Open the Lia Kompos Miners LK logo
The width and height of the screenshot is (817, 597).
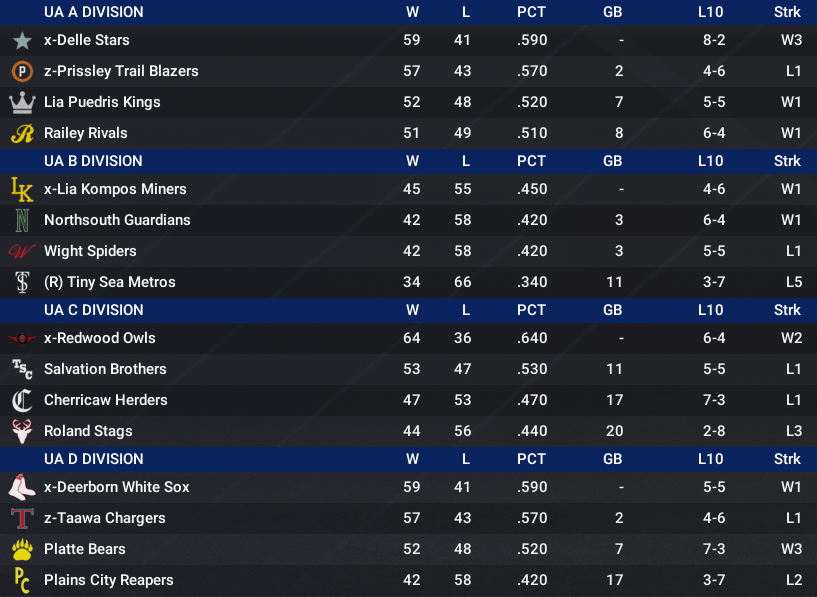pyautogui.click(x=22, y=189)
